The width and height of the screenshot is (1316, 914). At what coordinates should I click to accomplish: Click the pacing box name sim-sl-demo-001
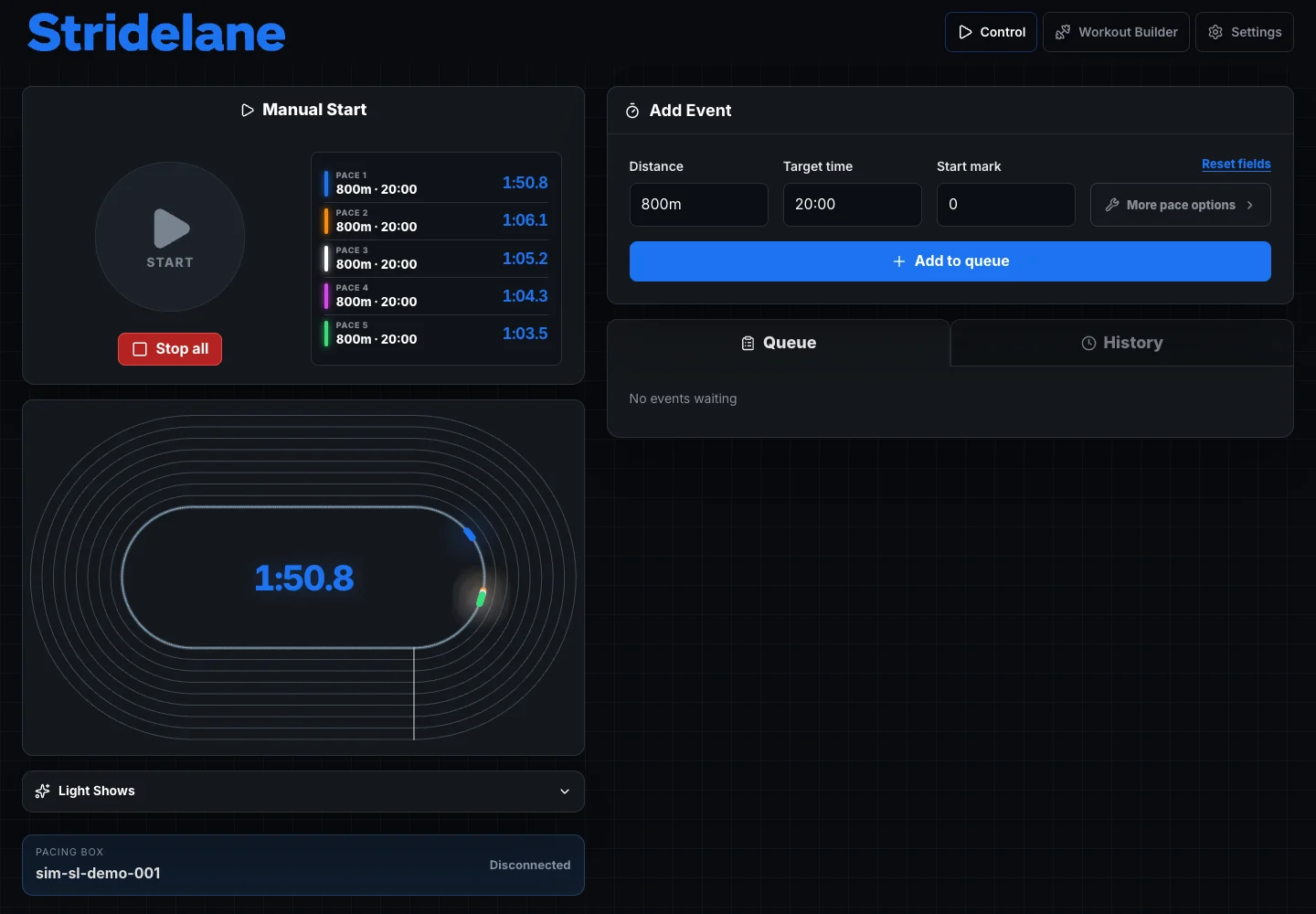click(x=98, y=873)
